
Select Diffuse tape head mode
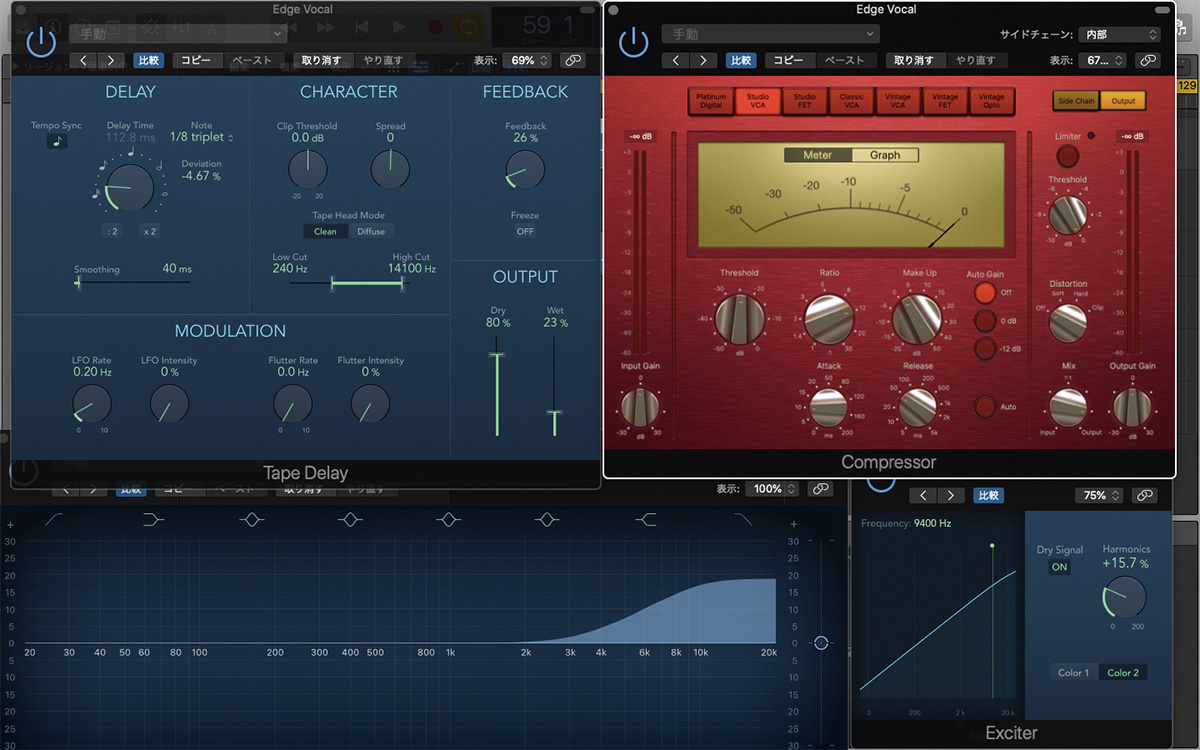coord(371,231)
